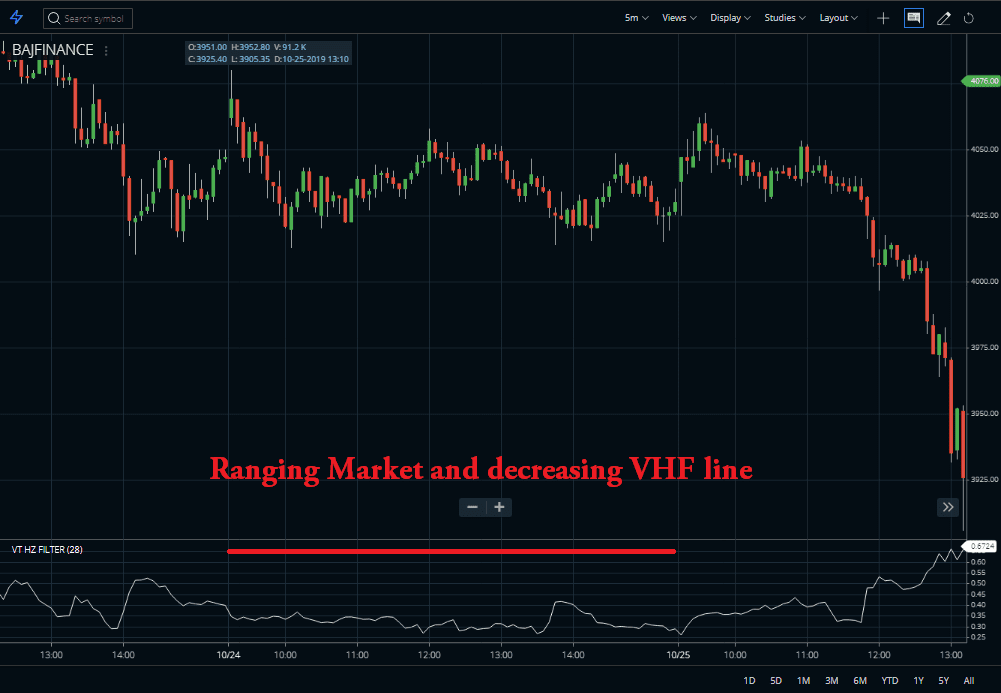Click the 0.6724 indicator value tag

tap(980, 546)
